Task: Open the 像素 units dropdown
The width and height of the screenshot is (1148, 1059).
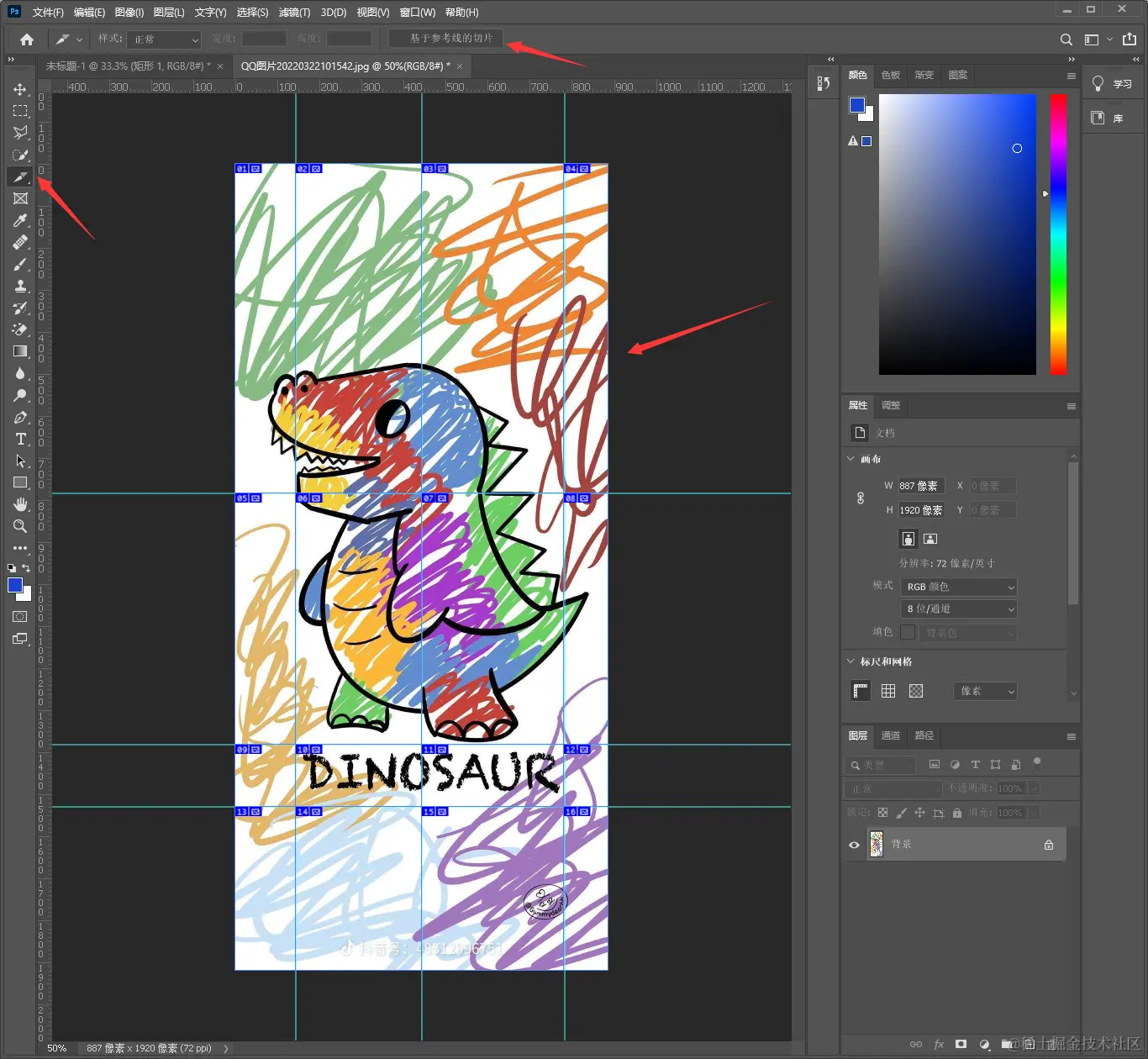Action: click(x=985, y=691)
